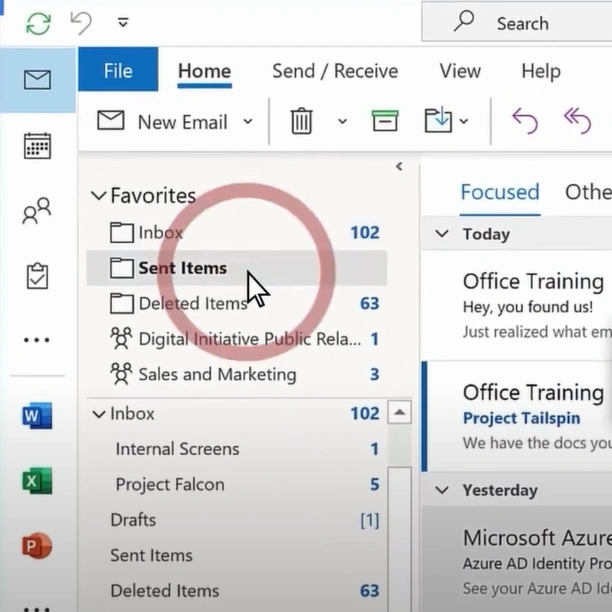The image size is (612, 612).
Task: Click the Undo arrow in quick access toolbar
Action: 81,23
